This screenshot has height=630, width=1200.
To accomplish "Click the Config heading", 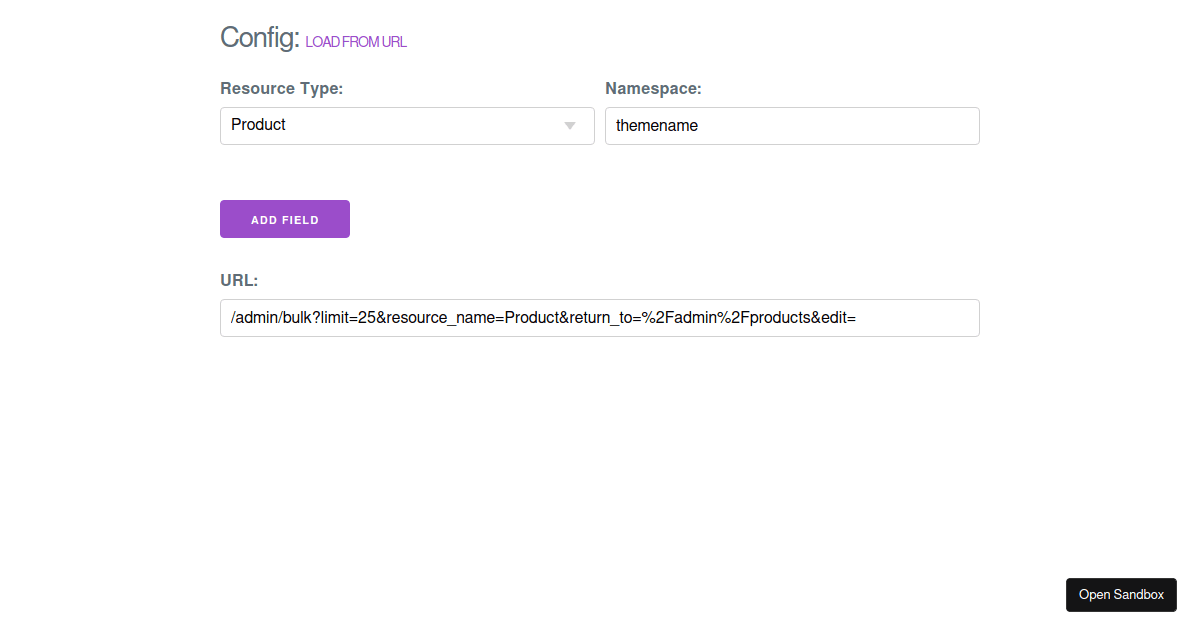I will (258, 38).
